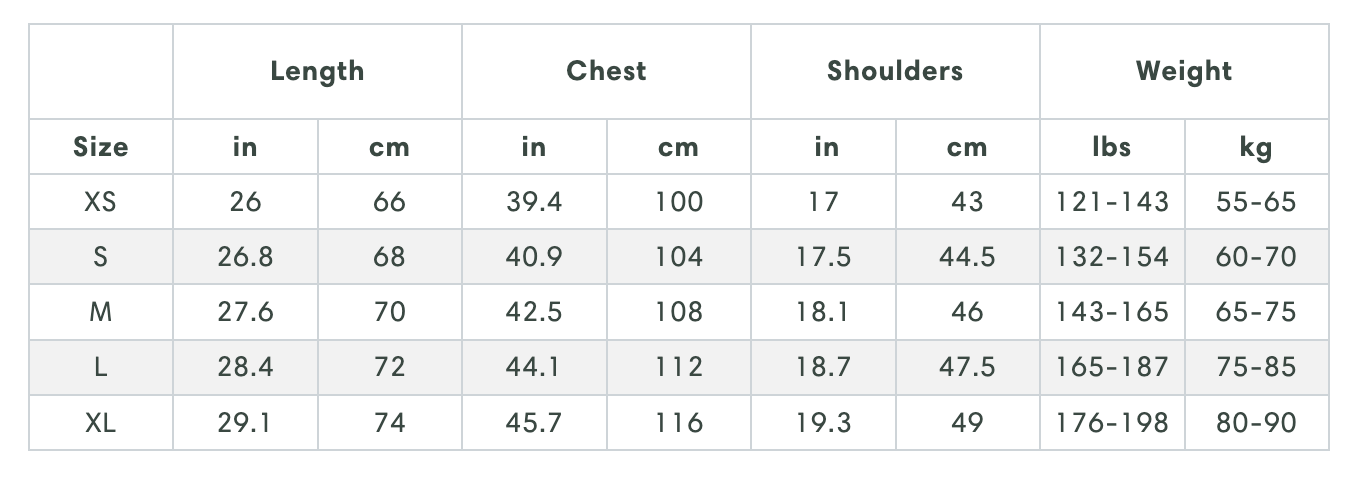The image size is (1356, 480).
Task: Select the XL size row label
Action: pyautogui.click(x=101, y=422)
